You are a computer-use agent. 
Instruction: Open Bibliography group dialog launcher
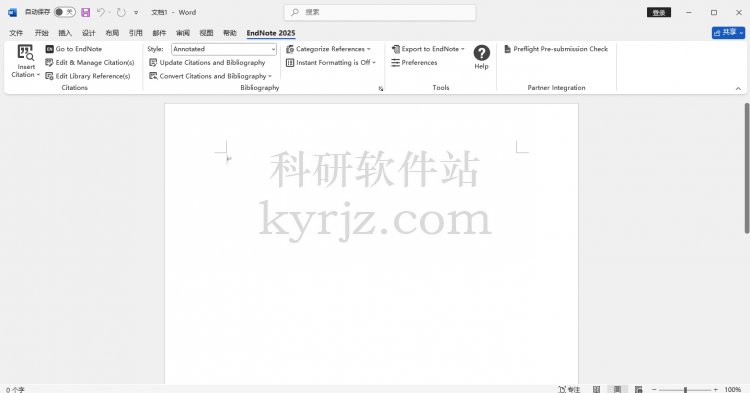coord(381,88)
